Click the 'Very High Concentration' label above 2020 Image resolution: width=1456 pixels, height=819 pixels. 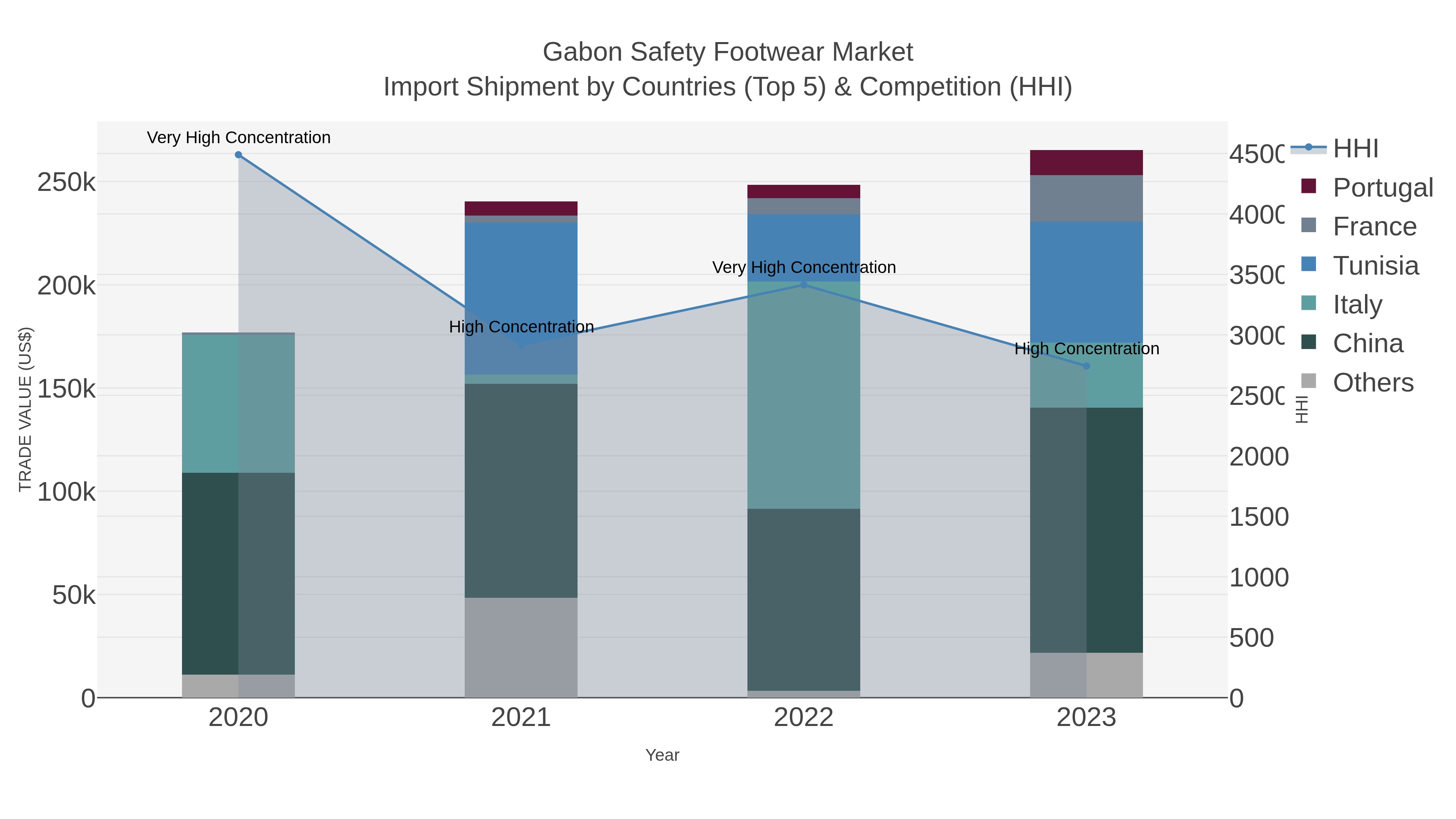coord(239,138)
